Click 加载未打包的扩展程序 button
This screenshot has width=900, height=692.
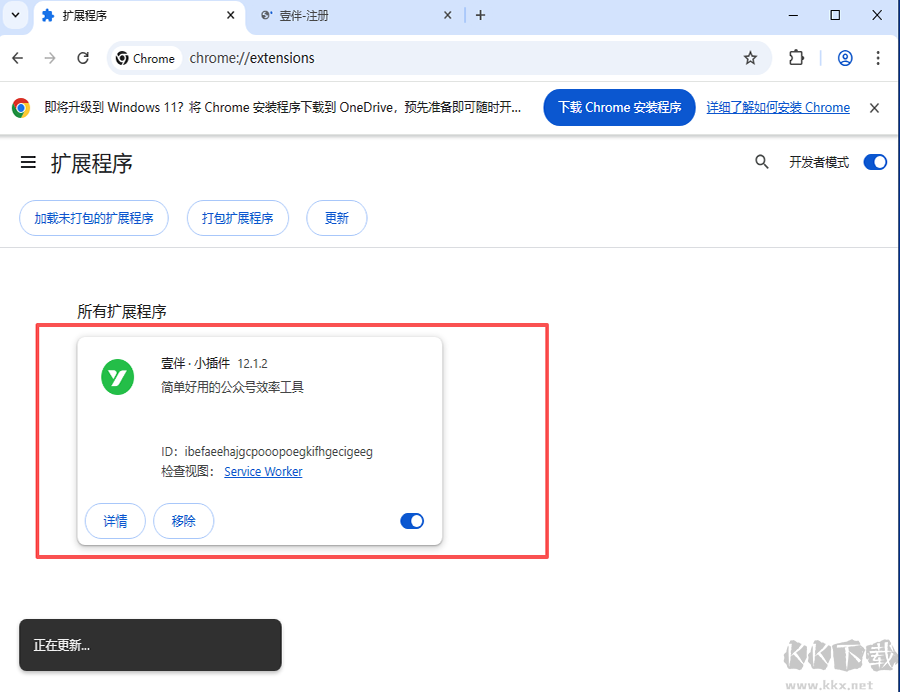click(x=94, y=218)
